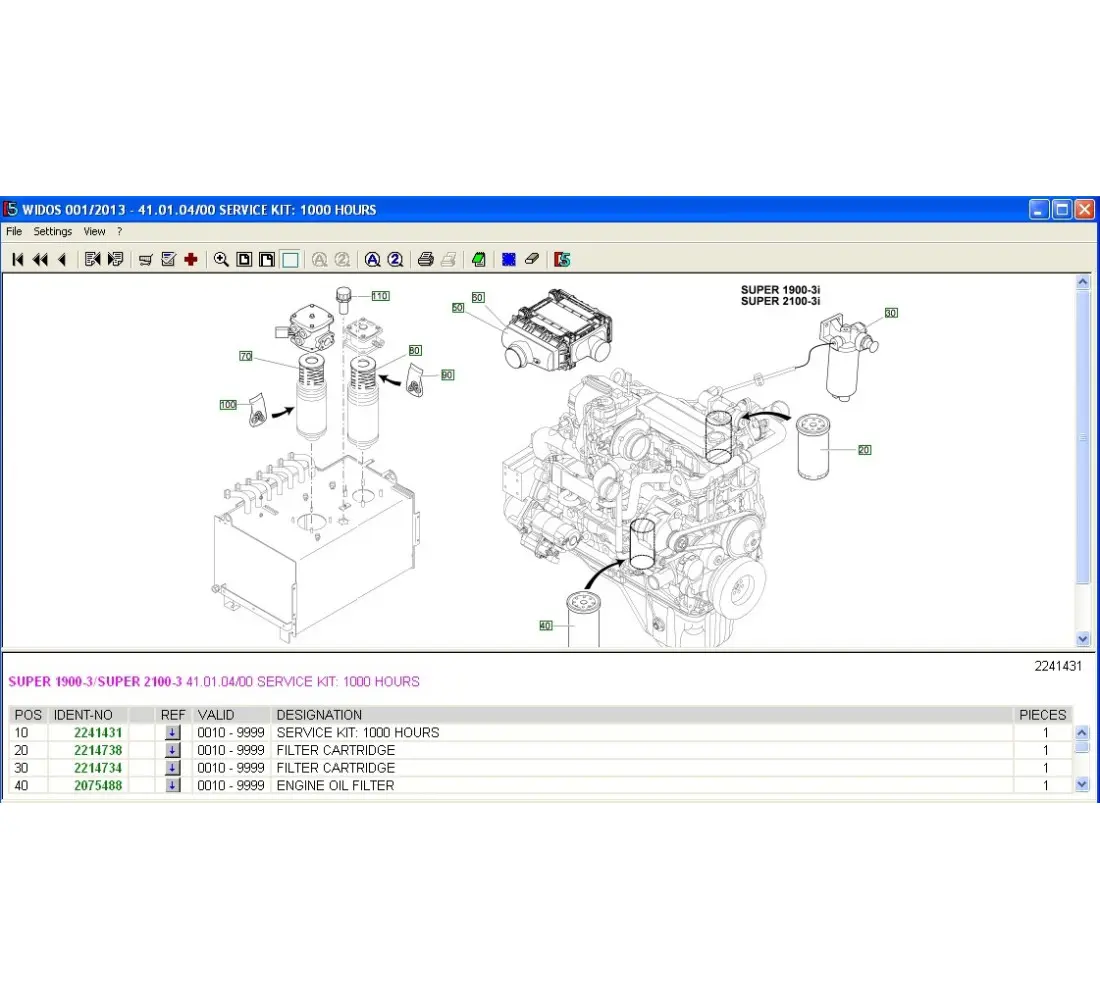The image size is (1100, 1000).
Task: Open the File menu
Action: tap(14, 232)
